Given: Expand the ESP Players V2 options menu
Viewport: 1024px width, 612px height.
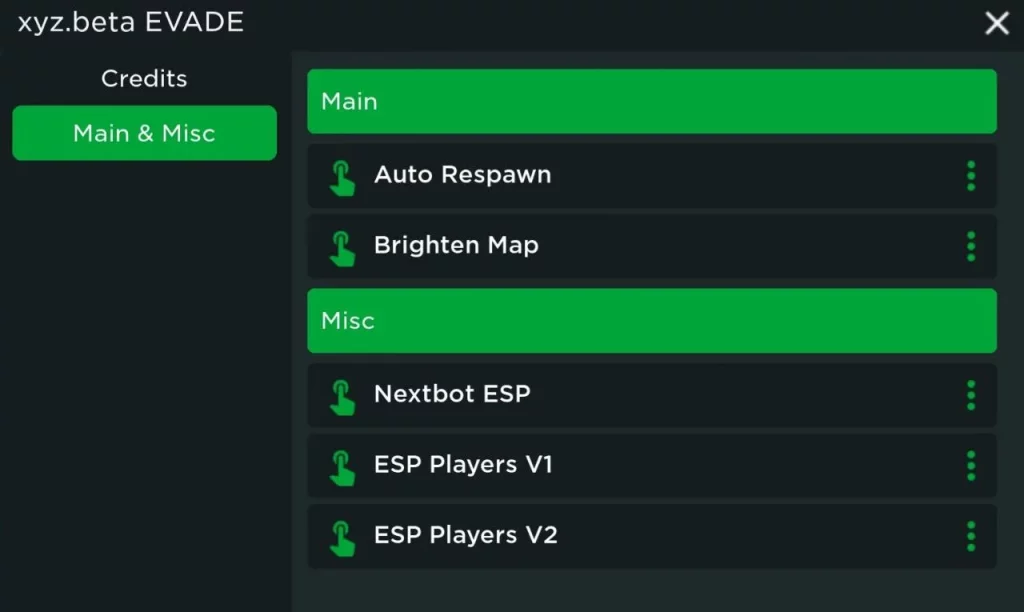Looking at the screenshot, I should click(970, 536).
